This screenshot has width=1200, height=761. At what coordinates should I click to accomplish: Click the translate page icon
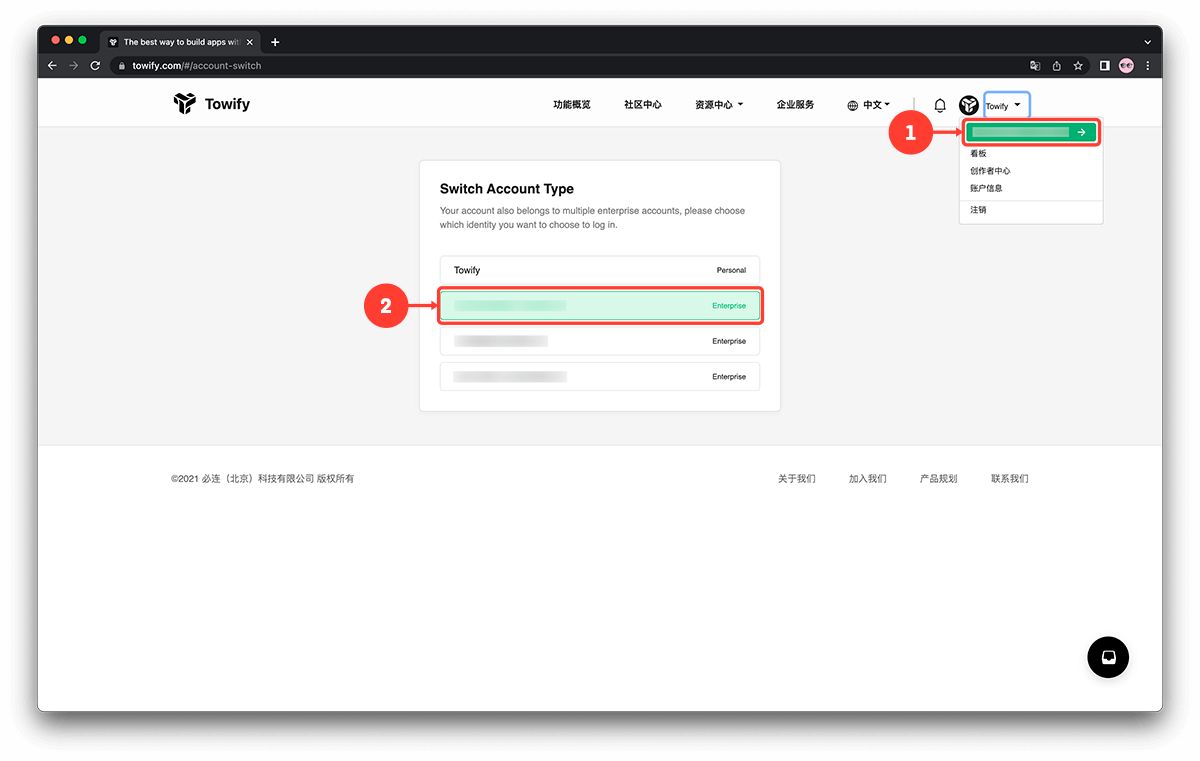click(1035, 66)
